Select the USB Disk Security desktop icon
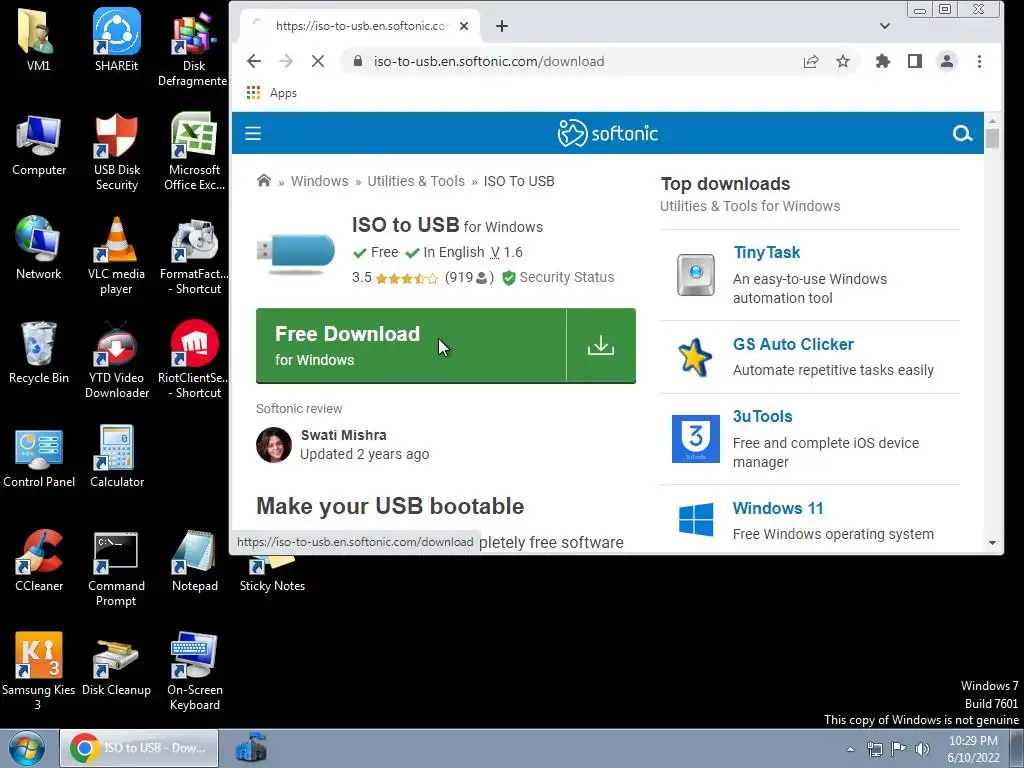1024x768 pixels. click(117, 152)
